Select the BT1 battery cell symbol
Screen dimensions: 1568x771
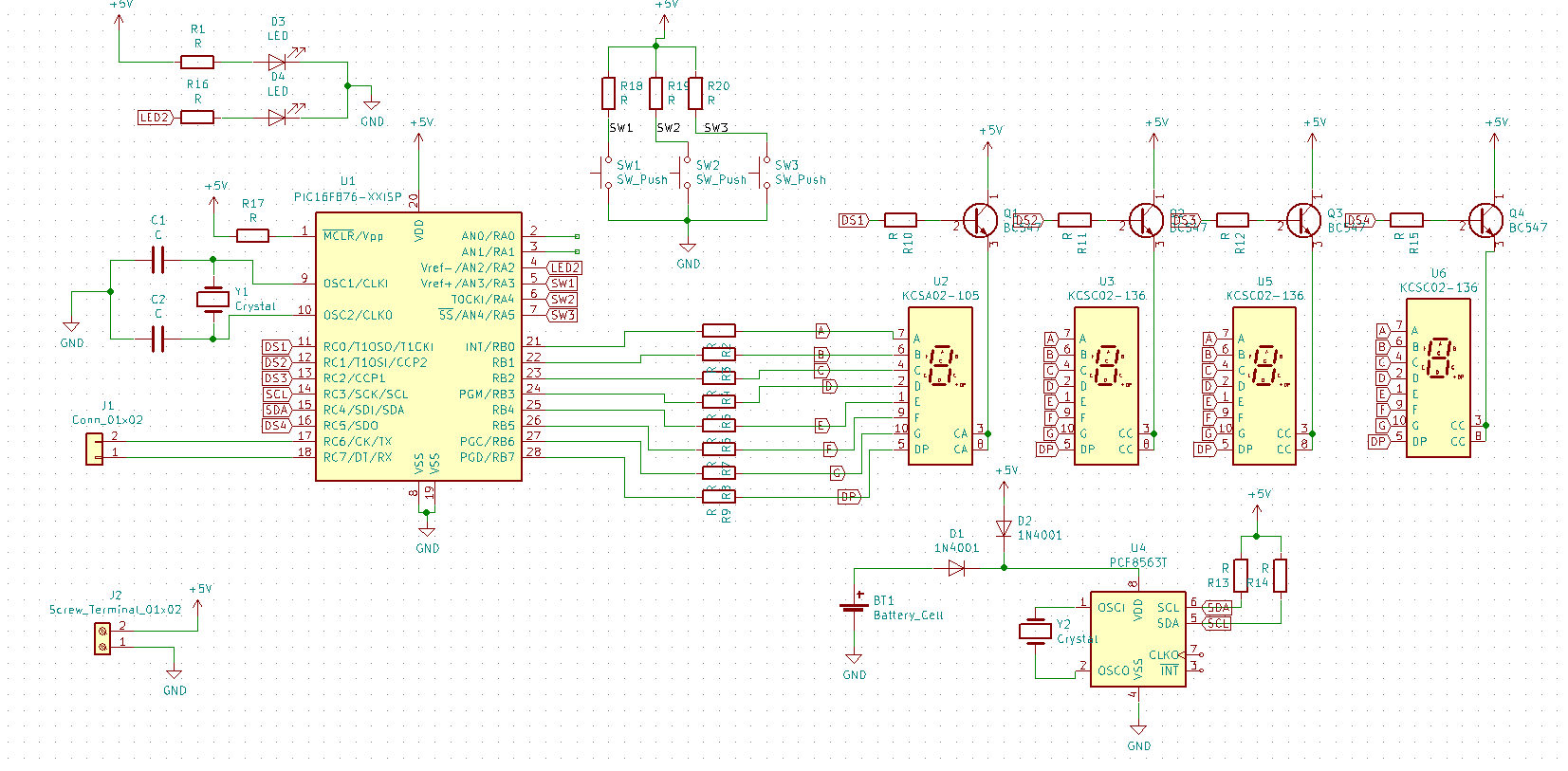854,603
